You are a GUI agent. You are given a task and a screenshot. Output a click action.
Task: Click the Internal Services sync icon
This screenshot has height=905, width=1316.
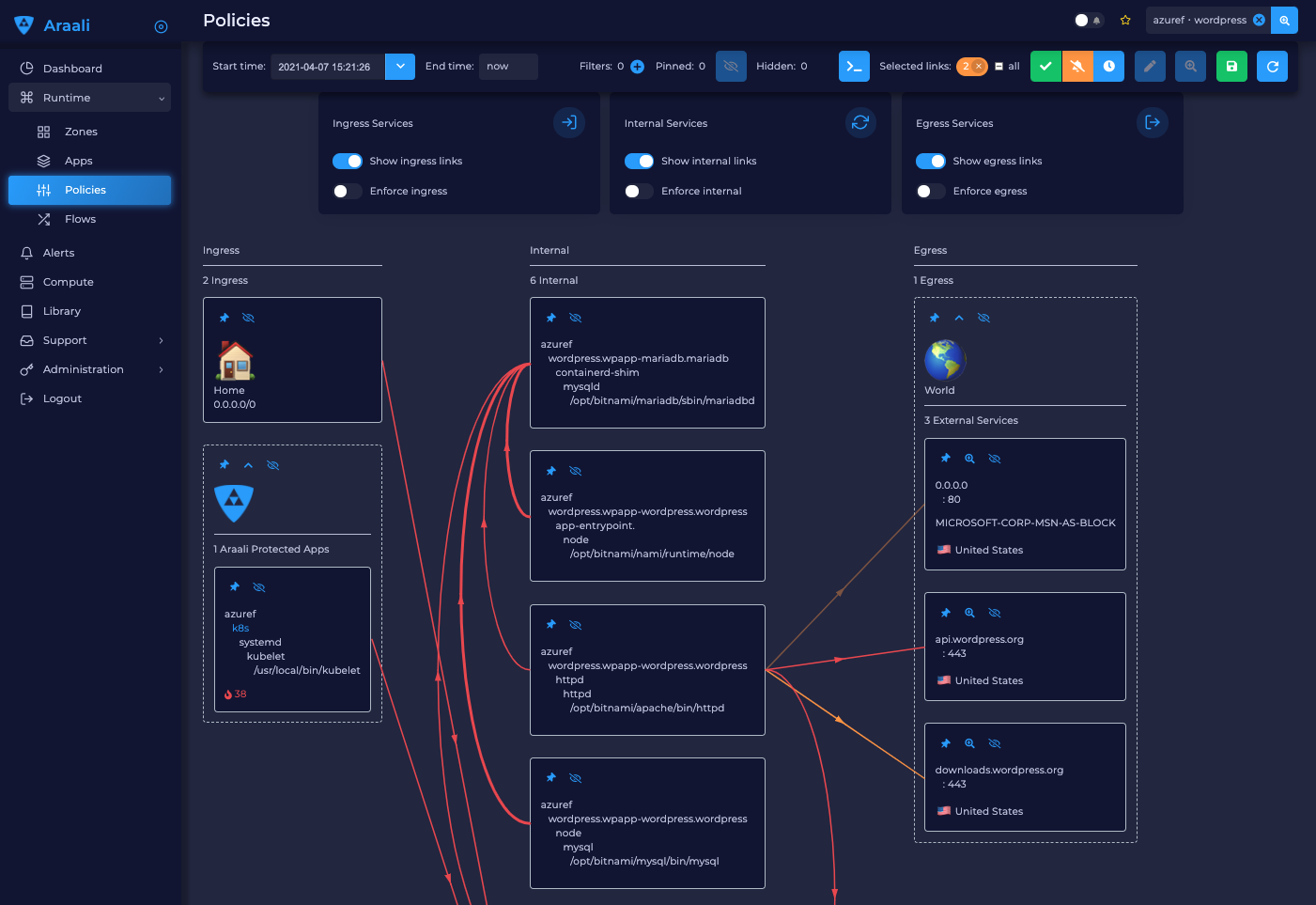[860, 122]
